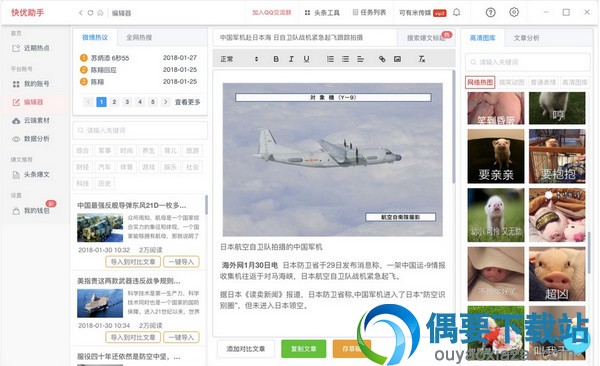Go back with the left arrow icon
600x366 pixels.
(80, 13)
